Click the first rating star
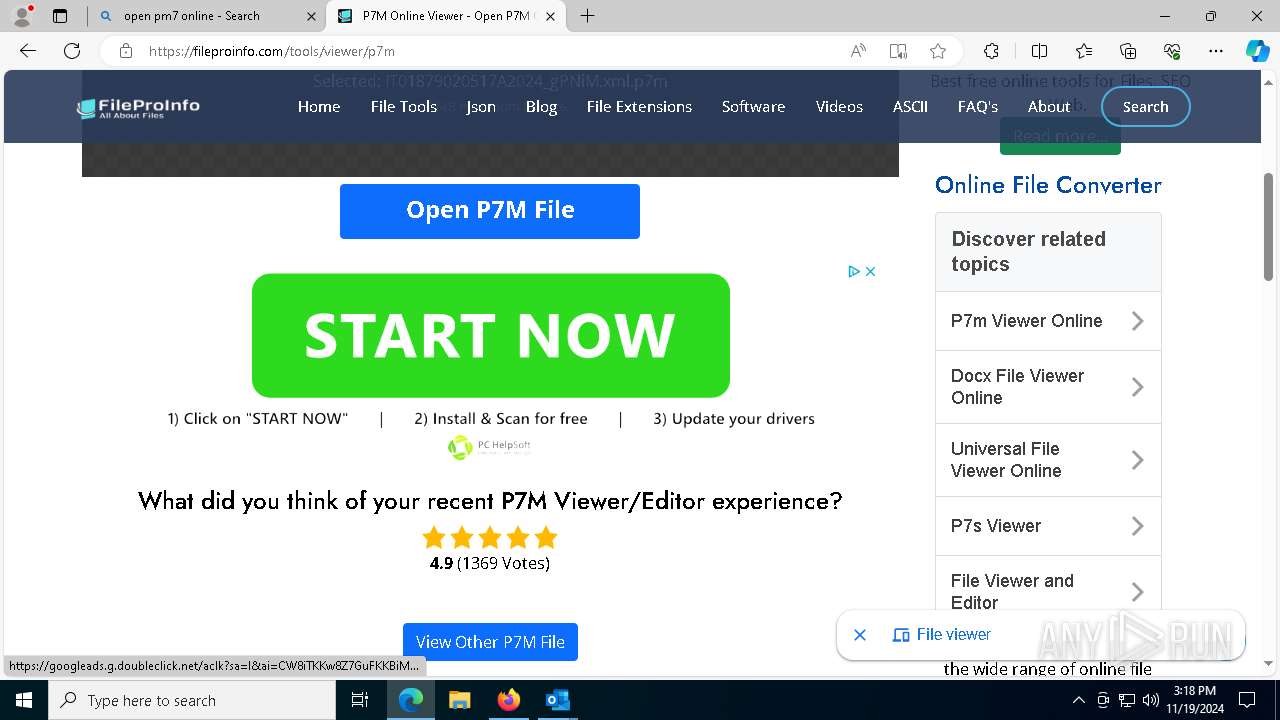 click(x=434, y=538)
